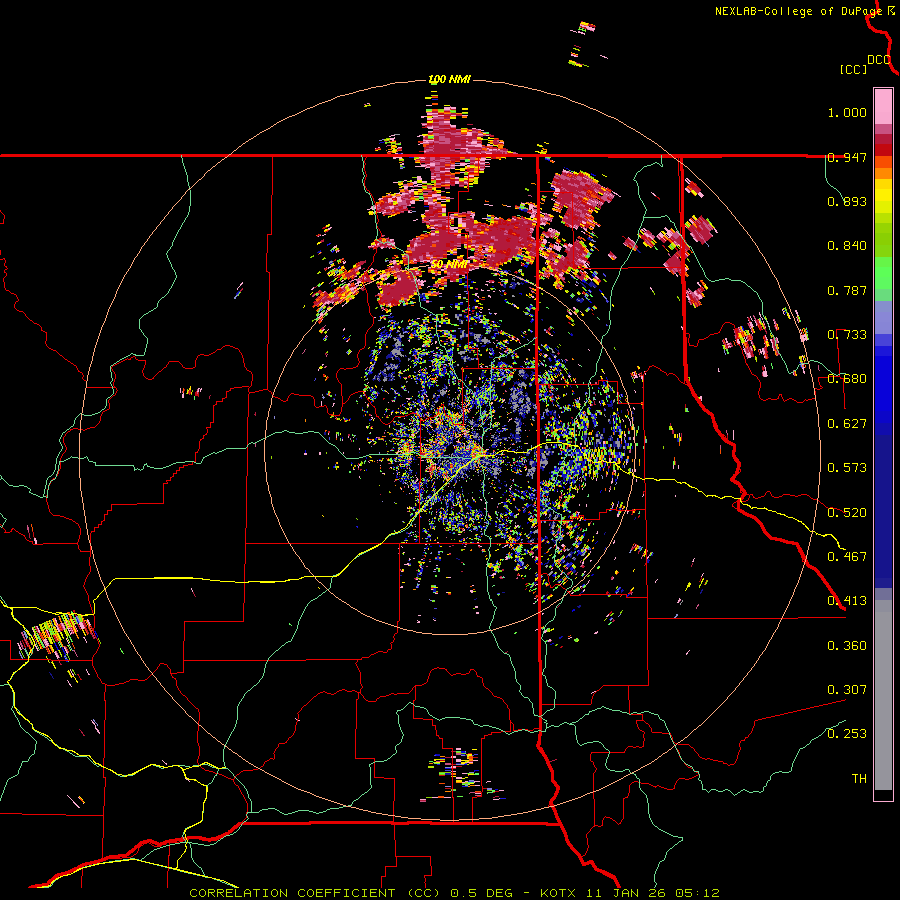Select the 0.840 scale value
900x900 pixels.
(847, 246)
